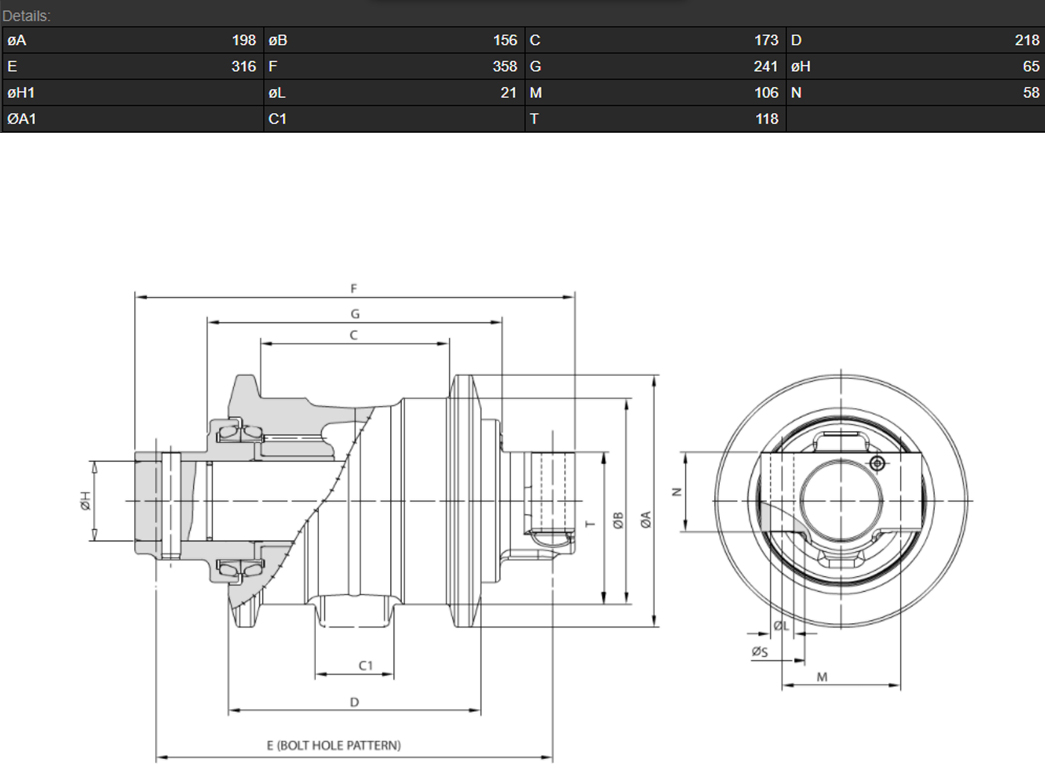This screenshot has height=773, width=1045.
Task: Select the T table cell showing 118
Action: [x=655, y=119]
